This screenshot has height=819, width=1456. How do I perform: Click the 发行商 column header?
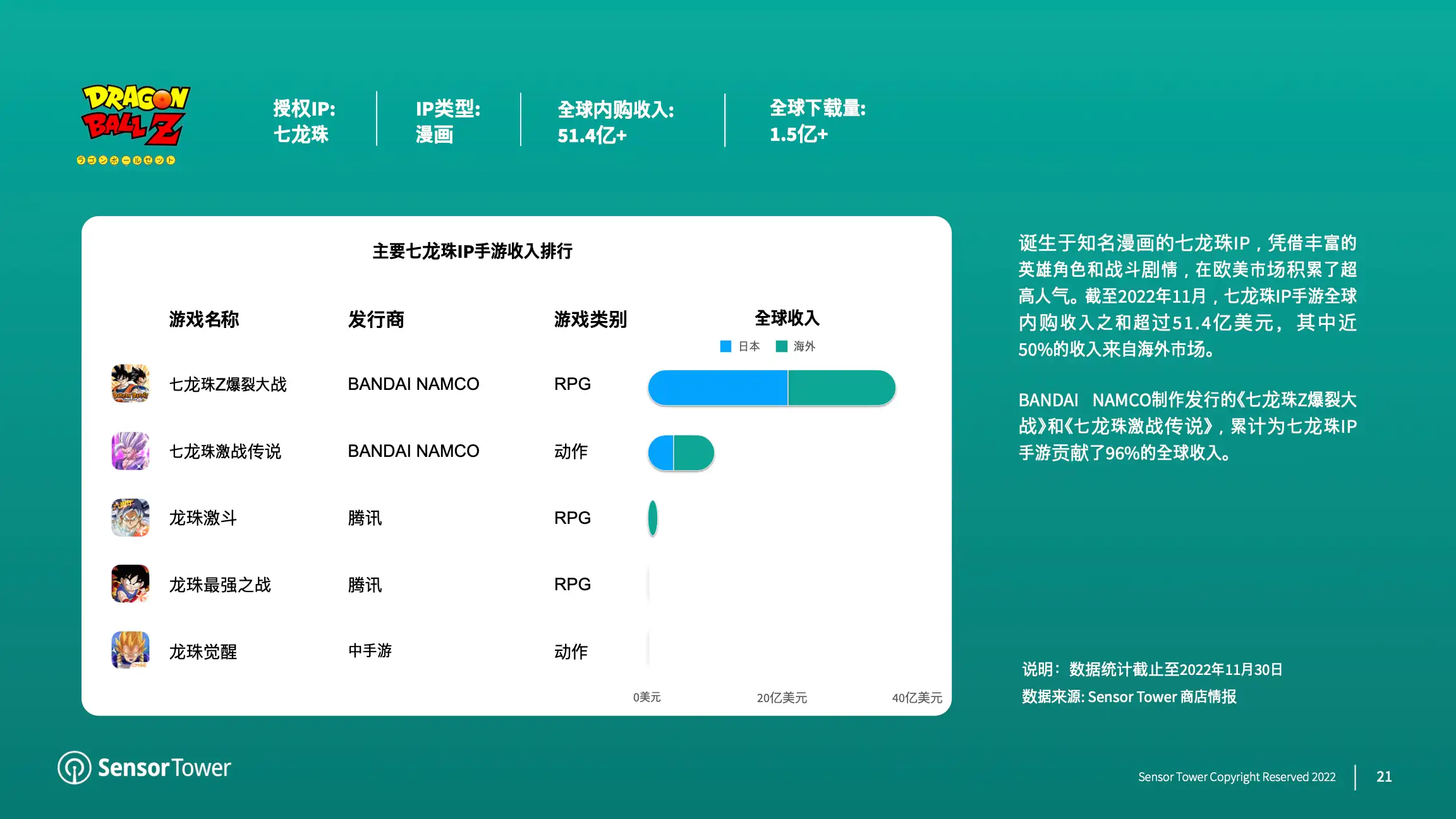[376, 319]
